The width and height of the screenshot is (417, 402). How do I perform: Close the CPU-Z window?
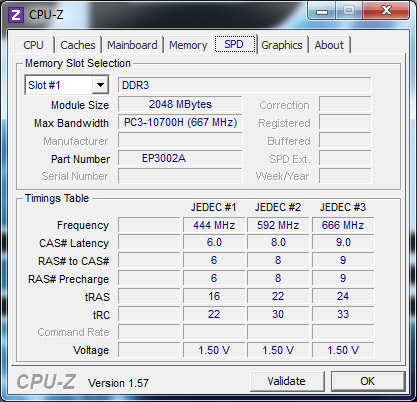[386, 11]
